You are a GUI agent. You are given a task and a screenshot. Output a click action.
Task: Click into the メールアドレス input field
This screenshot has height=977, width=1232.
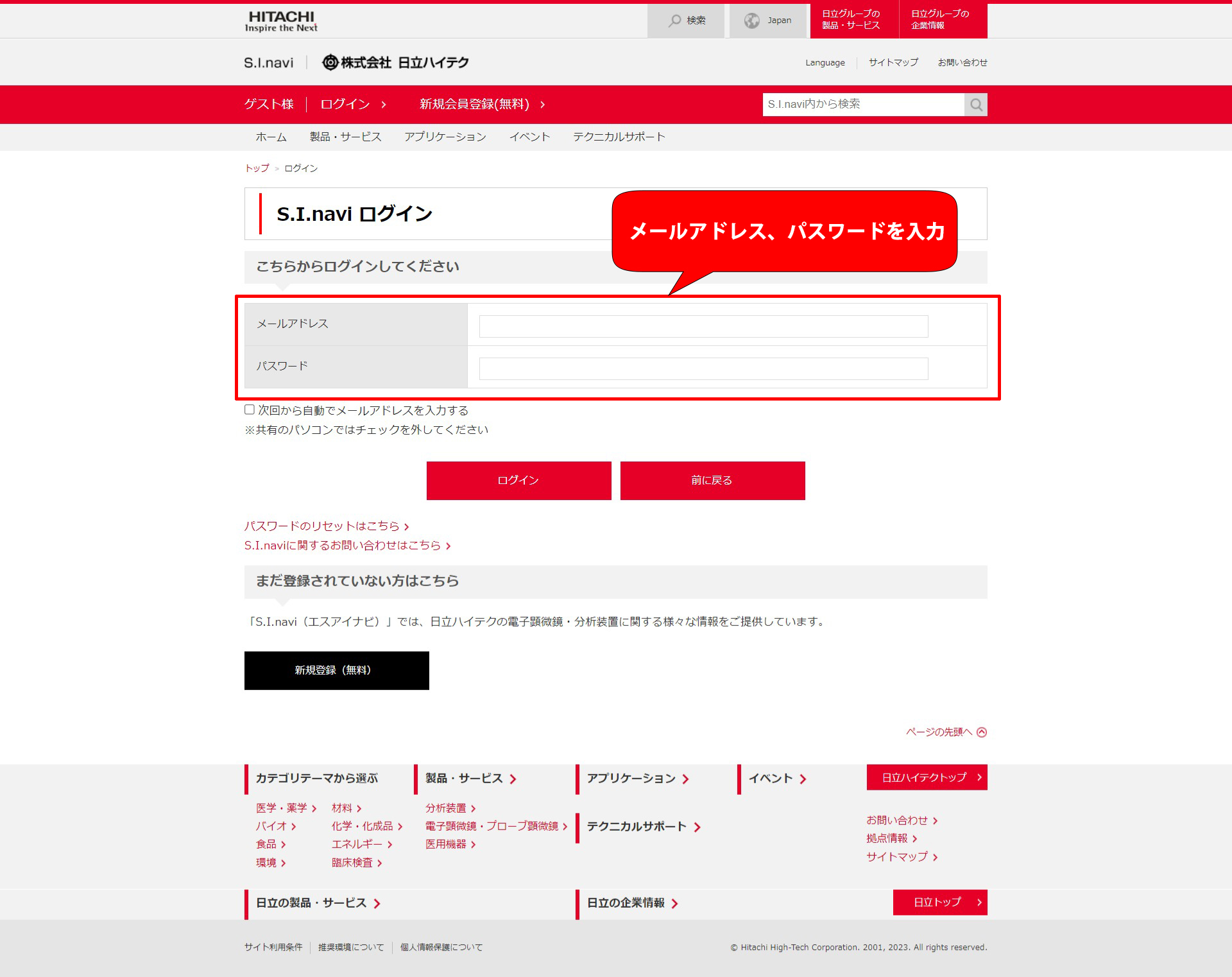pos(703,326)
